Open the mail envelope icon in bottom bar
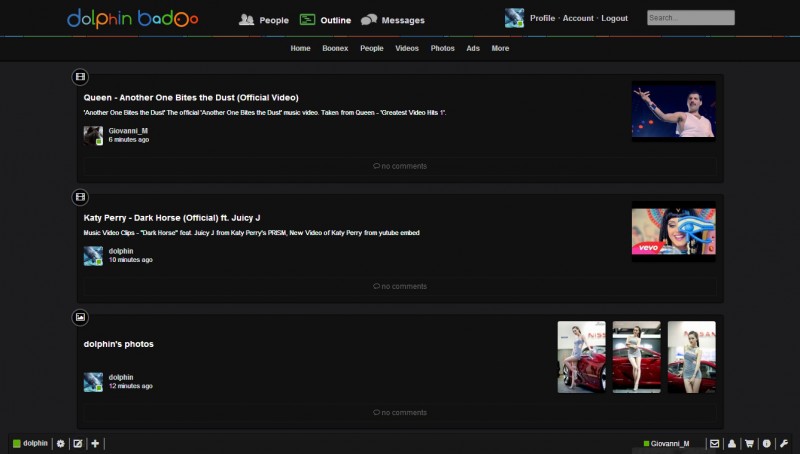 tap(714, 443)
